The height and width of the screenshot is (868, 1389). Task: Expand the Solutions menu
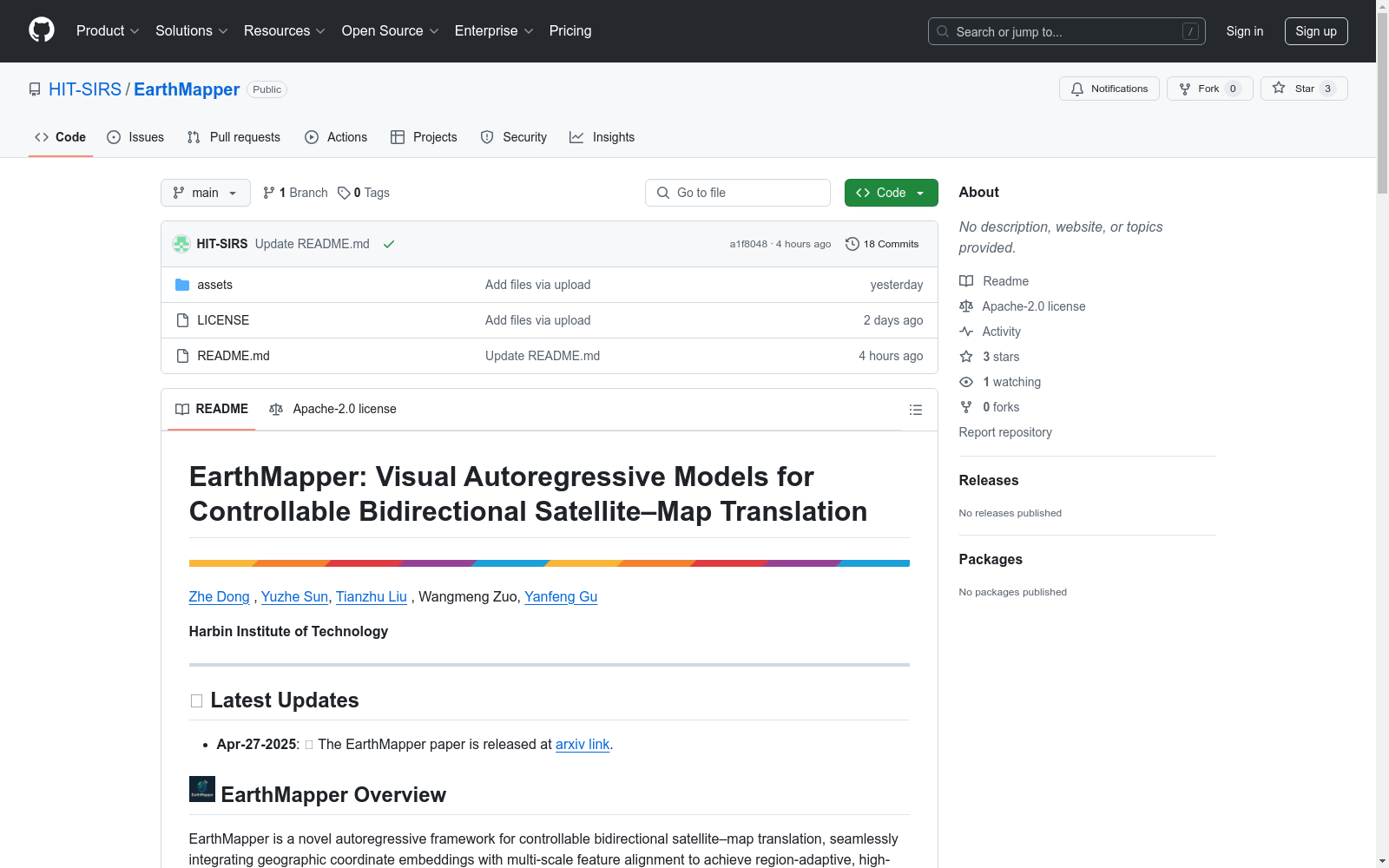coord(192,31)
